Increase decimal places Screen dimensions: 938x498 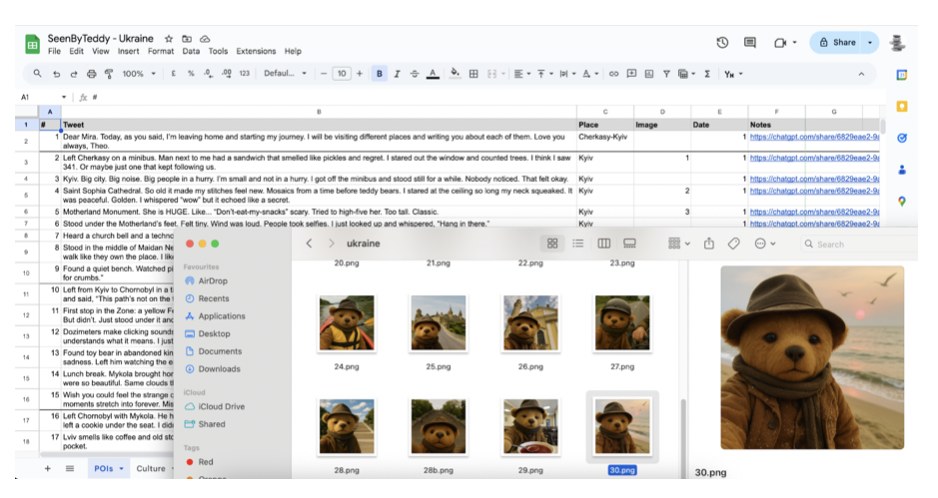coord(226,74)
